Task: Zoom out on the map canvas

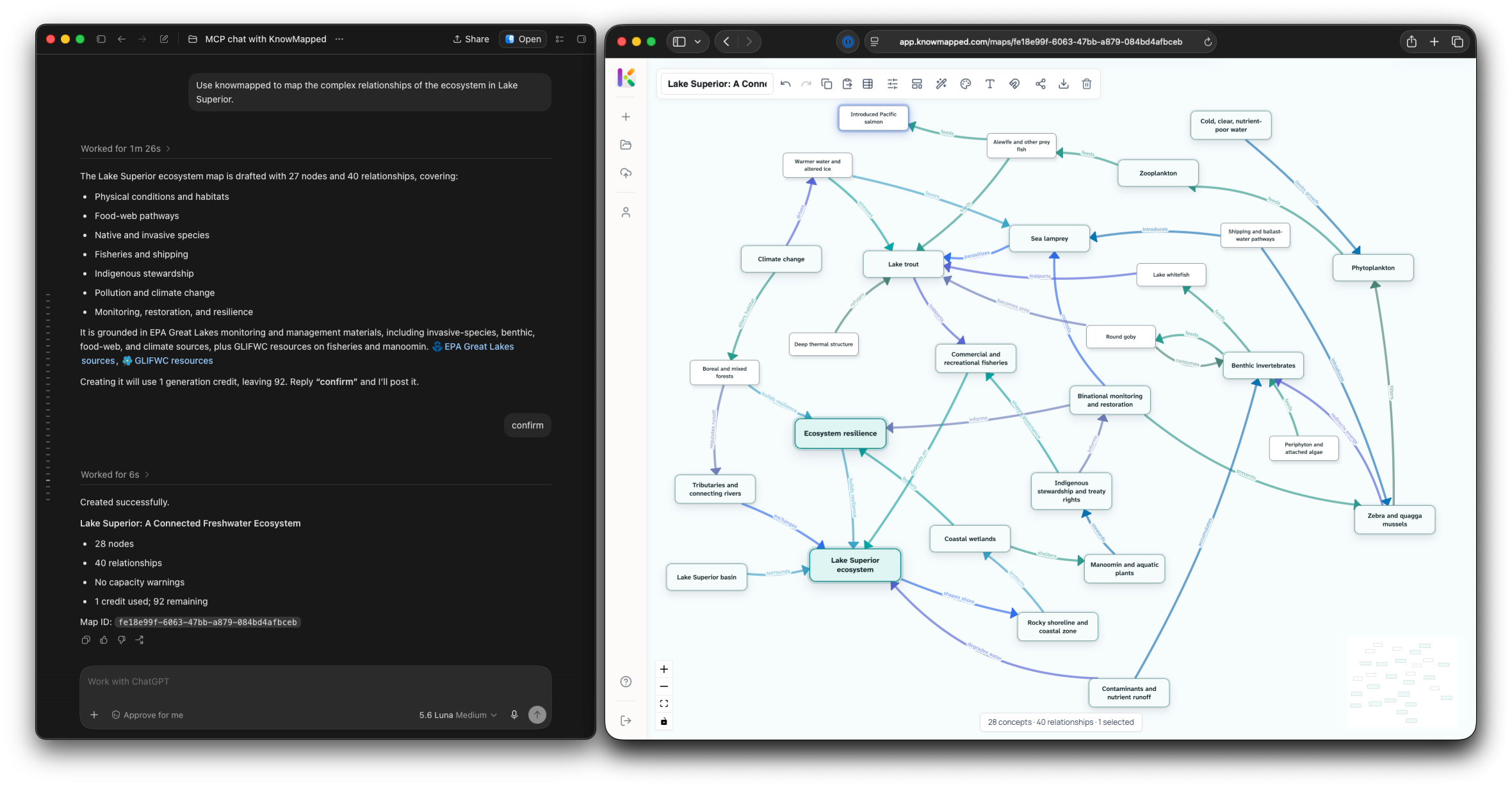Action: 664,686
